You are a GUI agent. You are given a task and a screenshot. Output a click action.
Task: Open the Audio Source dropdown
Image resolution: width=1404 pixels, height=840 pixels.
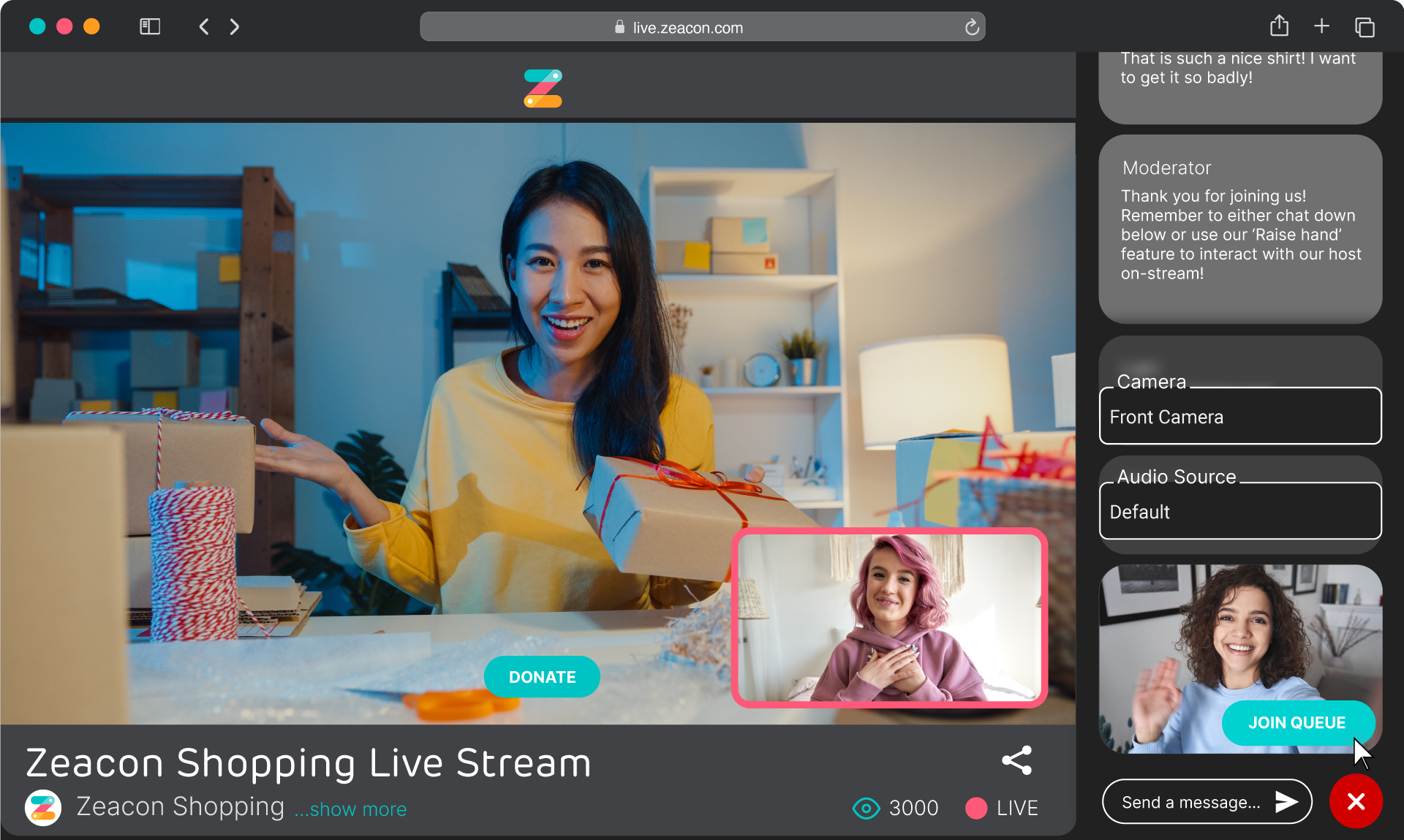click(1239, 512)
